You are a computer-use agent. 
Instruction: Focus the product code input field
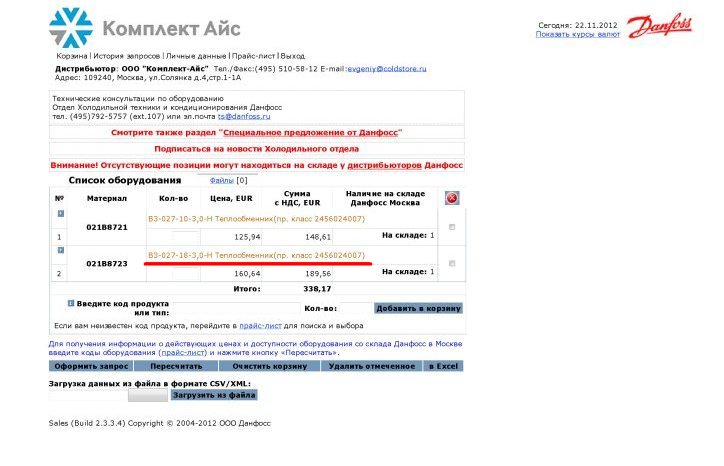[x=237, y=308]
